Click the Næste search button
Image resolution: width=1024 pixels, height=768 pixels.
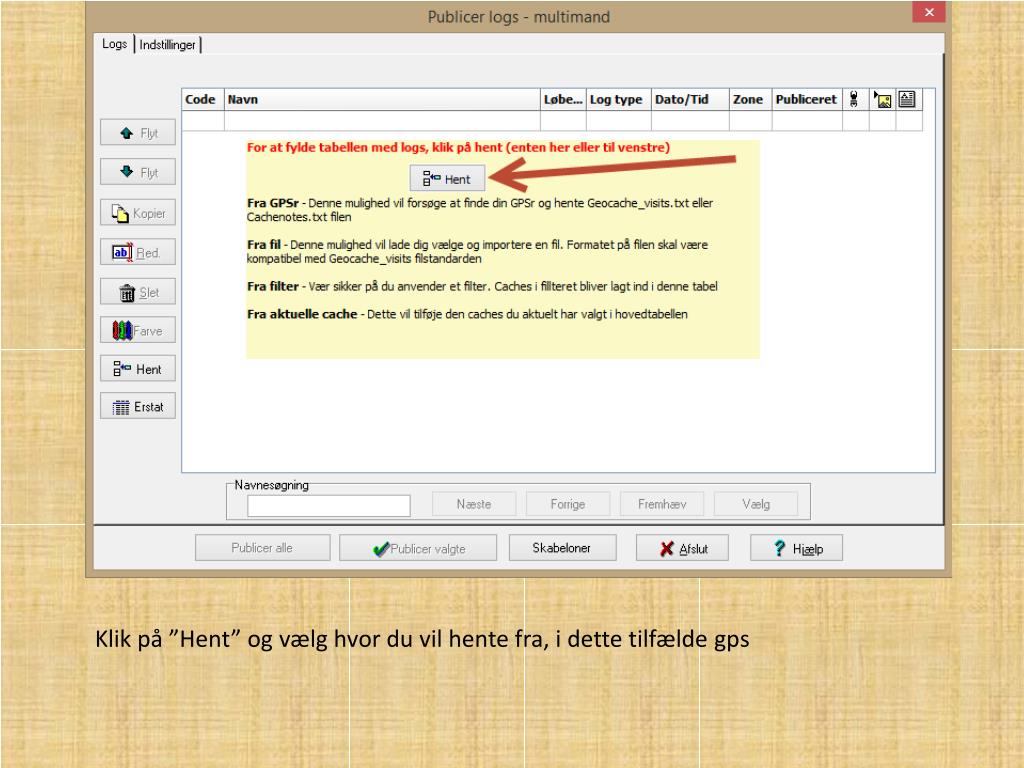(473, 504)
